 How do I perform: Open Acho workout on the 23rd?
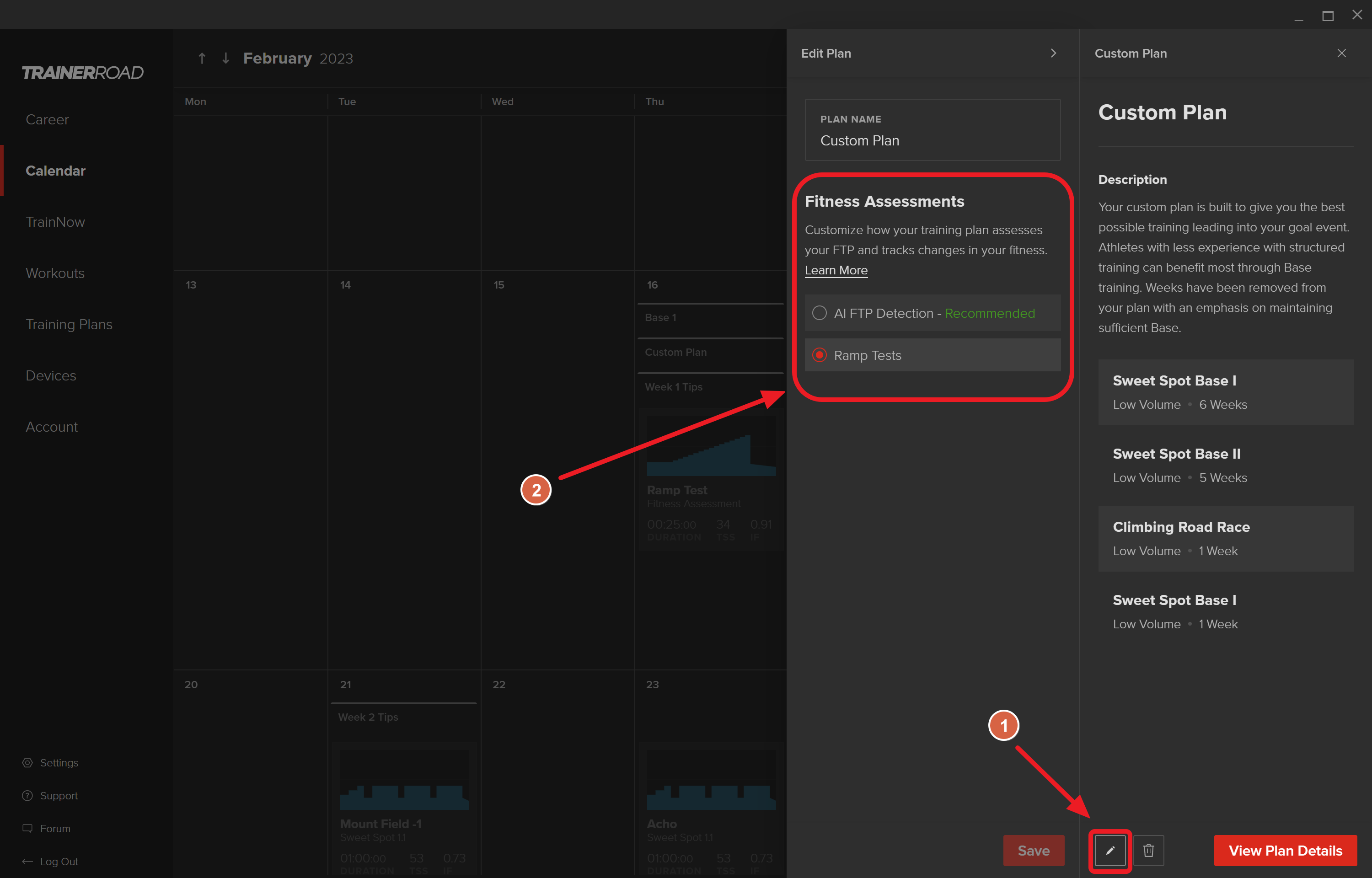[x=711, y=809]
